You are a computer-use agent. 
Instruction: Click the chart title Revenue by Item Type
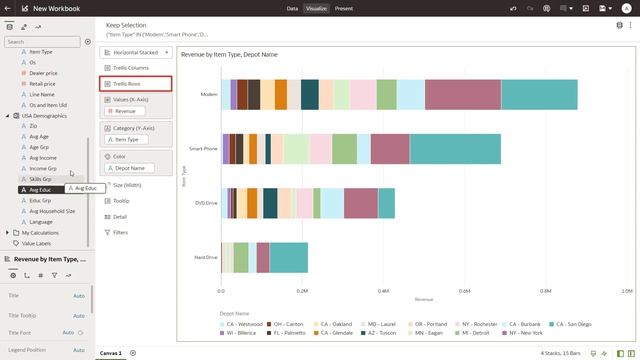tap(229, 54)
